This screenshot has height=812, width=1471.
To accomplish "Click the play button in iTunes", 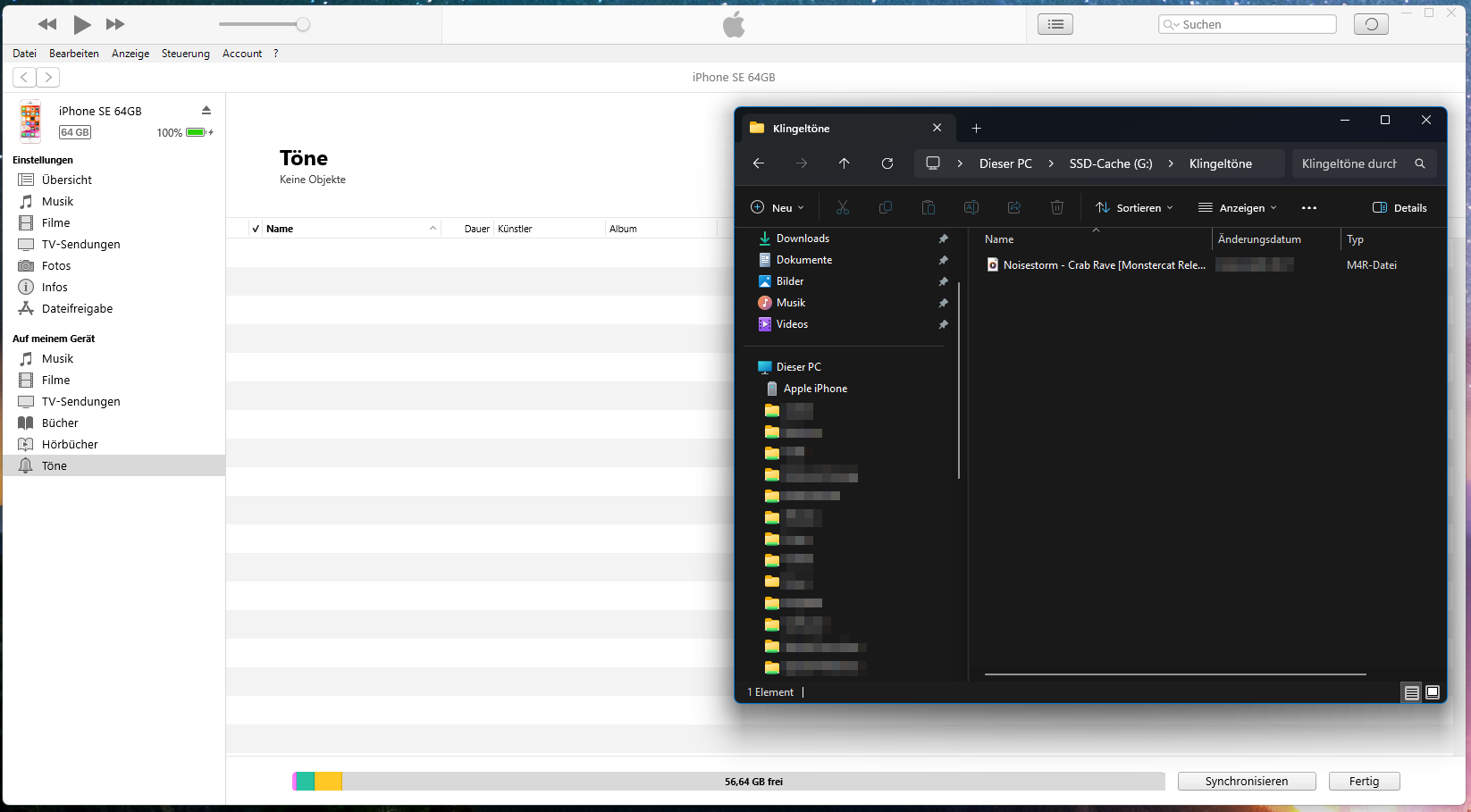I will point(81,24).
